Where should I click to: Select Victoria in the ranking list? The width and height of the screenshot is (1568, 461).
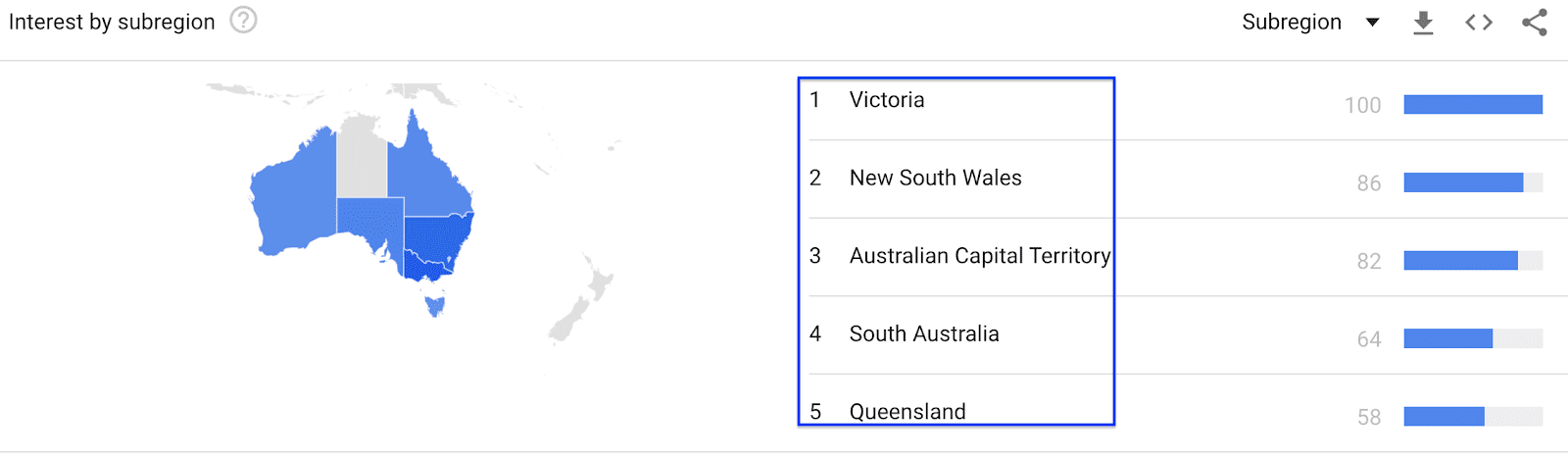coord(886,100)
